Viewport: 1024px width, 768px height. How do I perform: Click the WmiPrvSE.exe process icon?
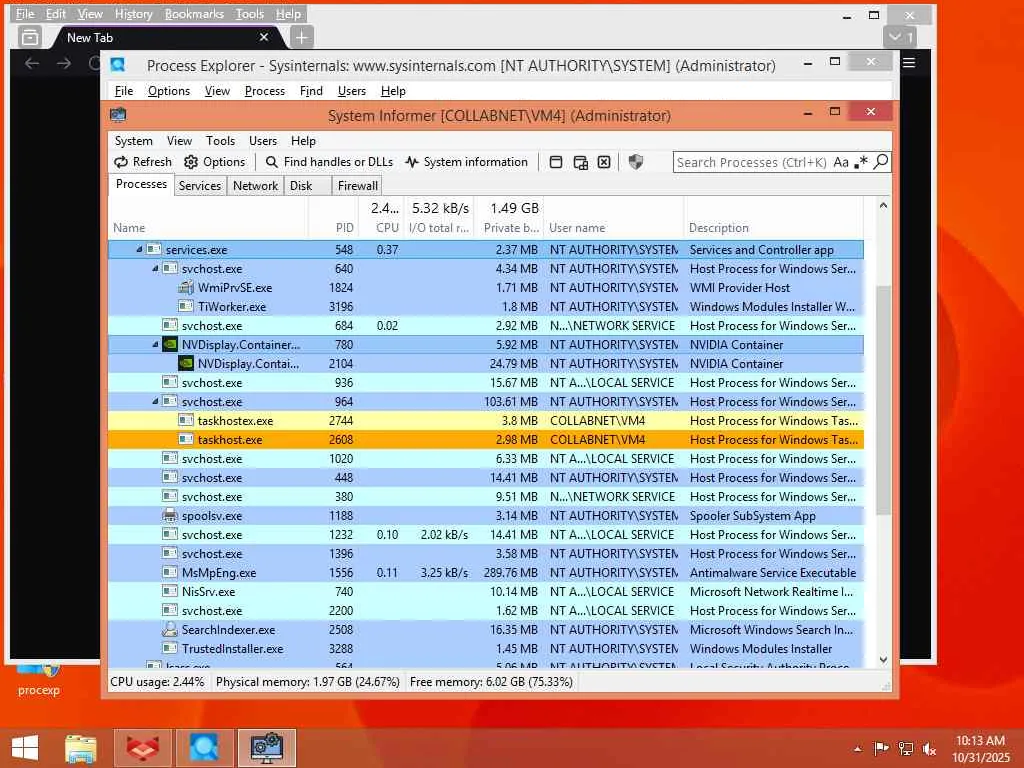(x=186, y=287)
